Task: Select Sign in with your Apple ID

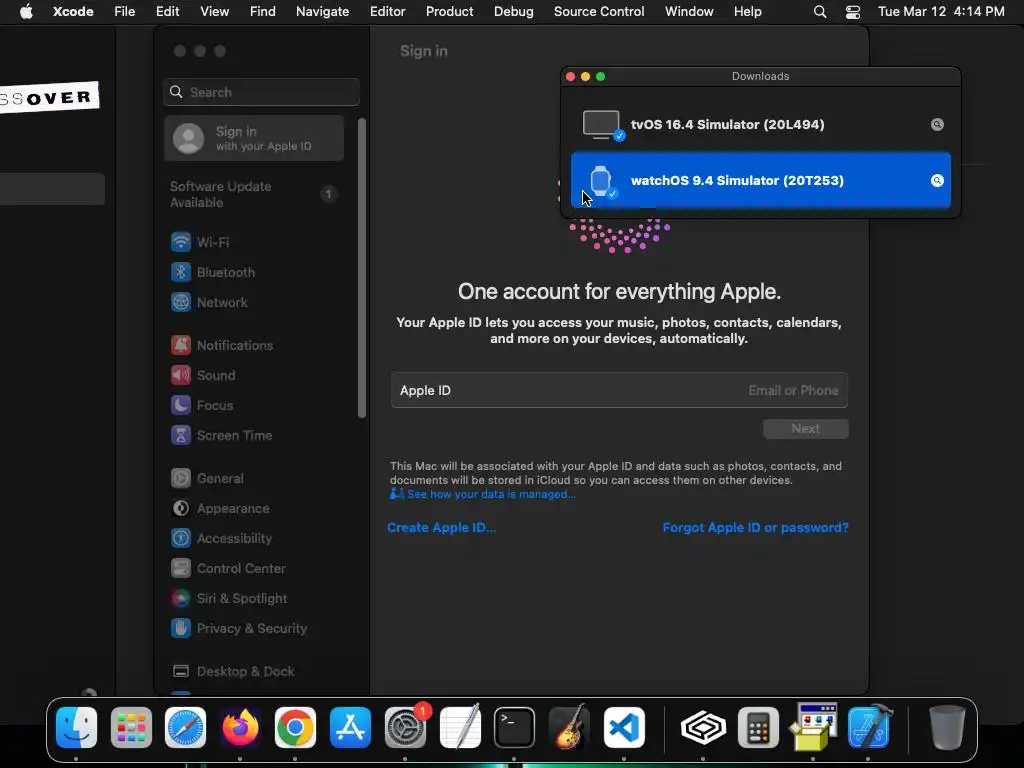Action: [x=254, y=138]
